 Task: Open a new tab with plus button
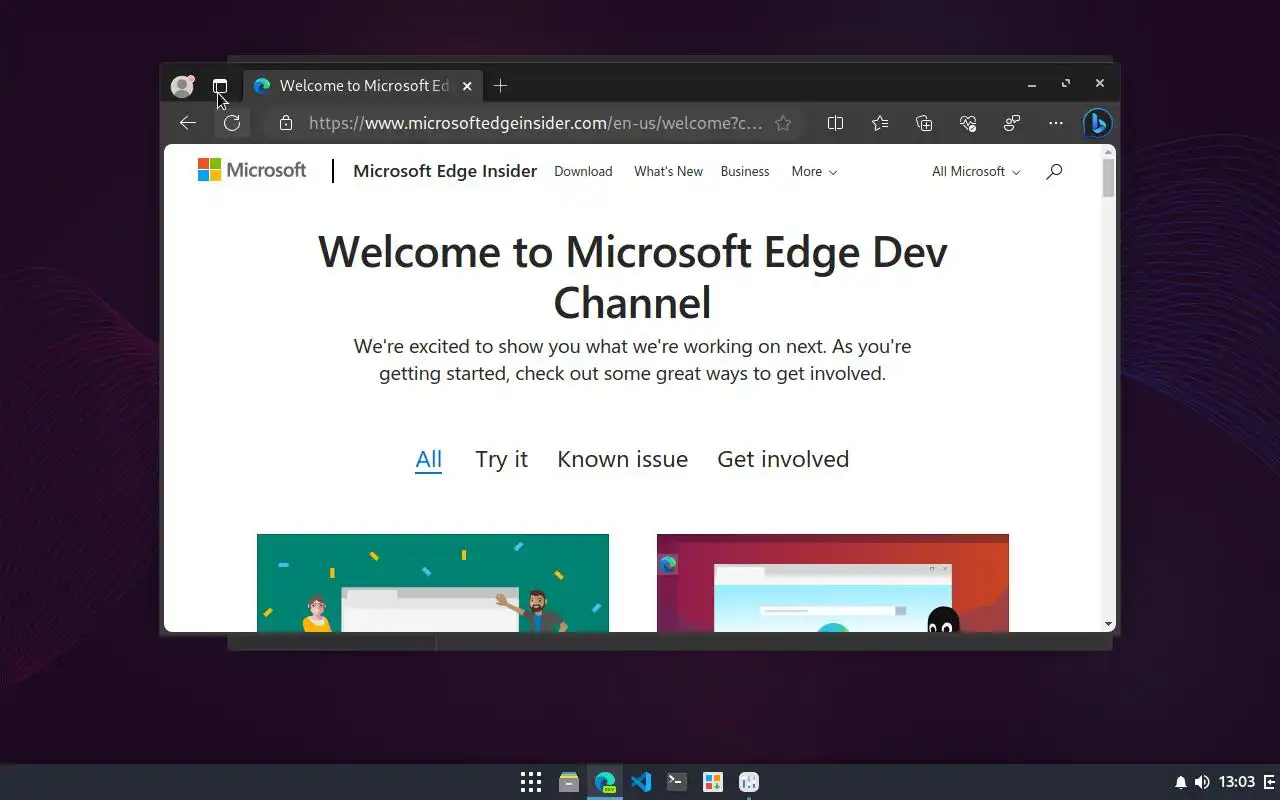tap(500, 86)
